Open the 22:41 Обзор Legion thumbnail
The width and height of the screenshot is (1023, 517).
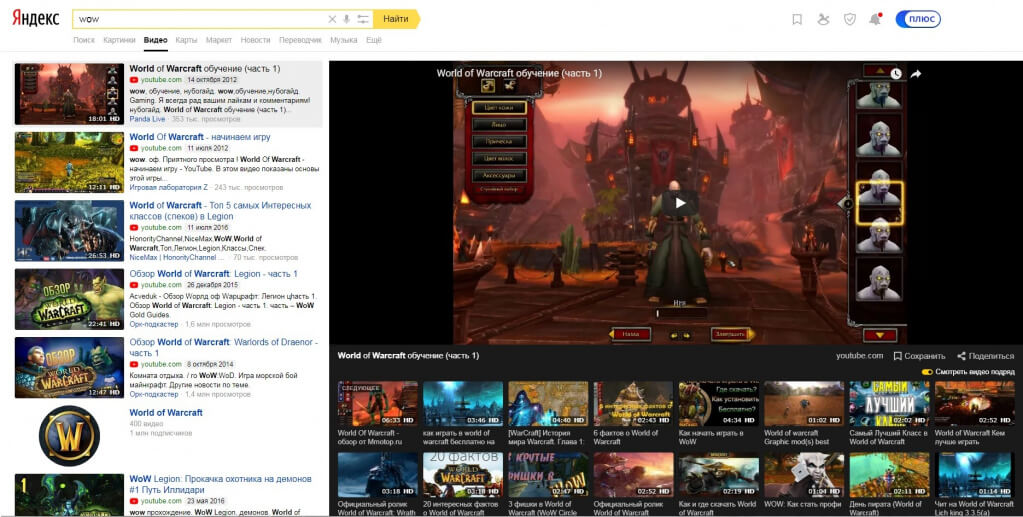pyautogui.click(x=69, y=299)
